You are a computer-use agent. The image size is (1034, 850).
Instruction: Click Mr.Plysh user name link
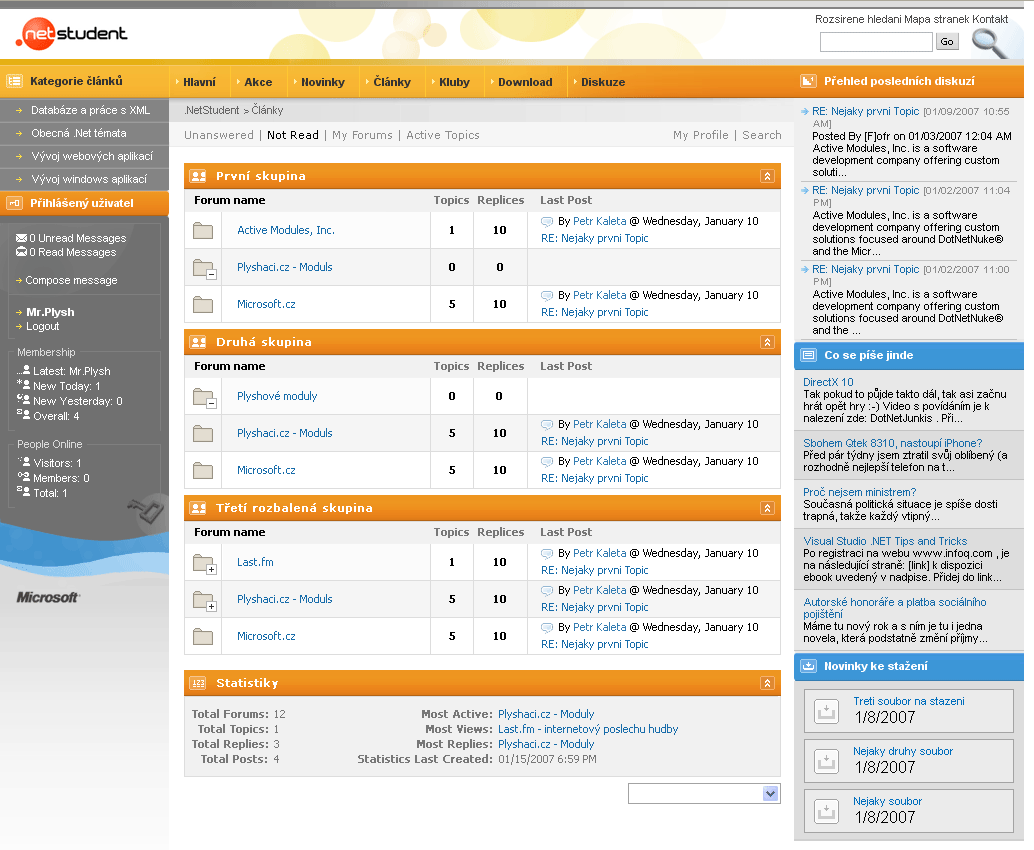pos(50,313)
